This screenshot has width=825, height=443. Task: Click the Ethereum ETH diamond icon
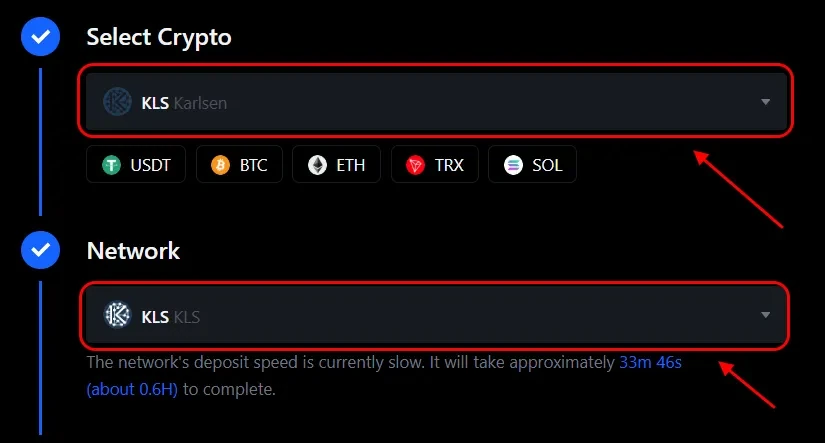click(317, 165)
